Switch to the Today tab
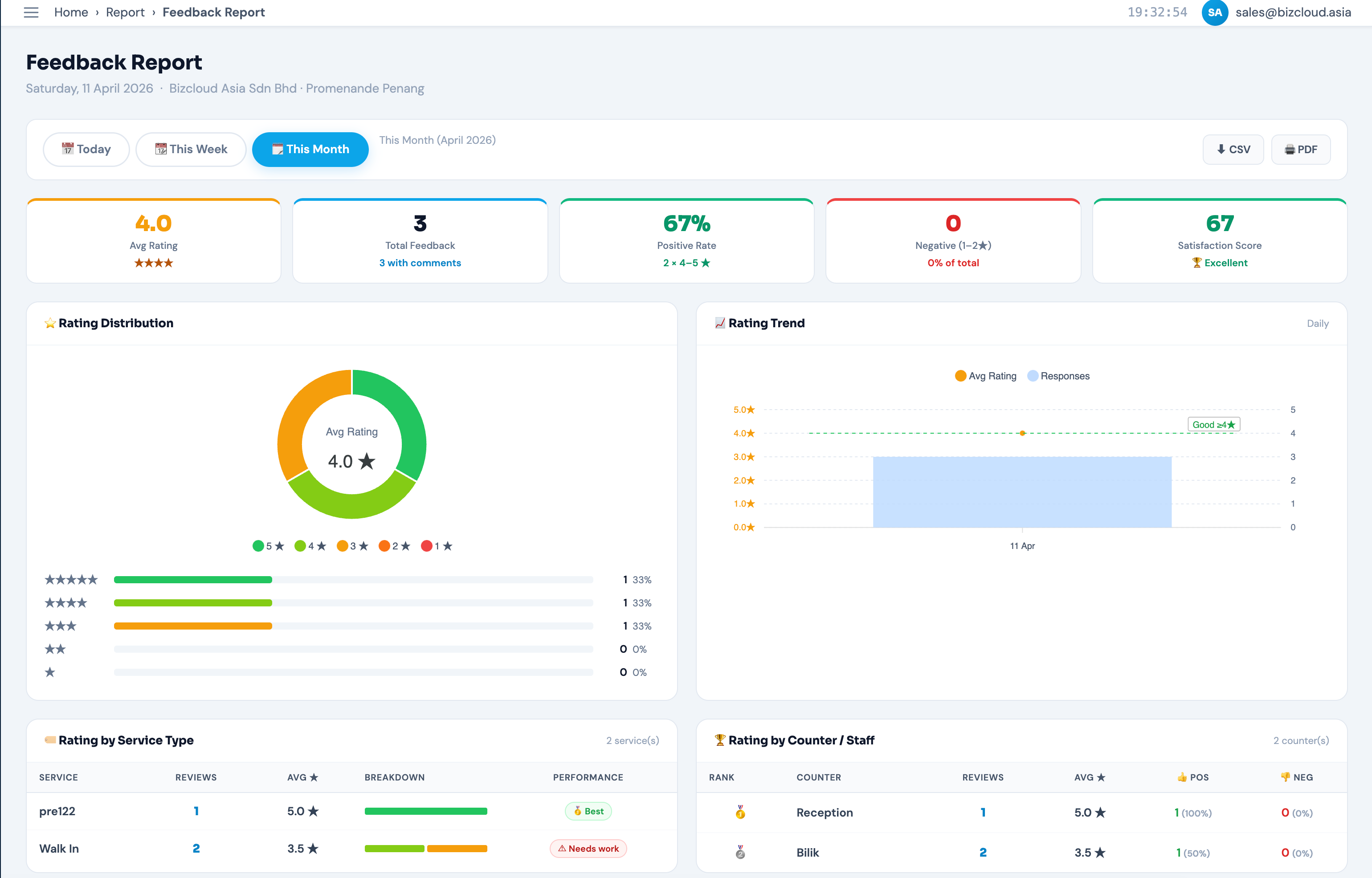This screenshot has width=1372, height=878. pos(86,149)
